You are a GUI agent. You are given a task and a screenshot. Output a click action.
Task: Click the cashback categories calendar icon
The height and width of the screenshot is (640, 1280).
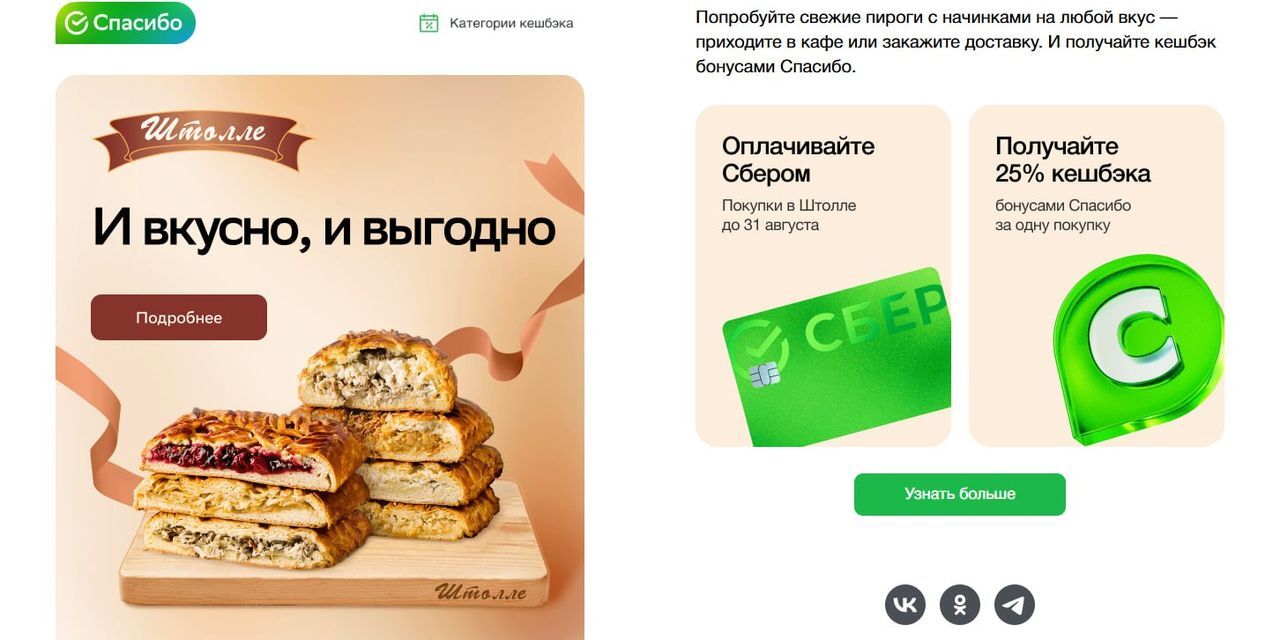(429, 23)
